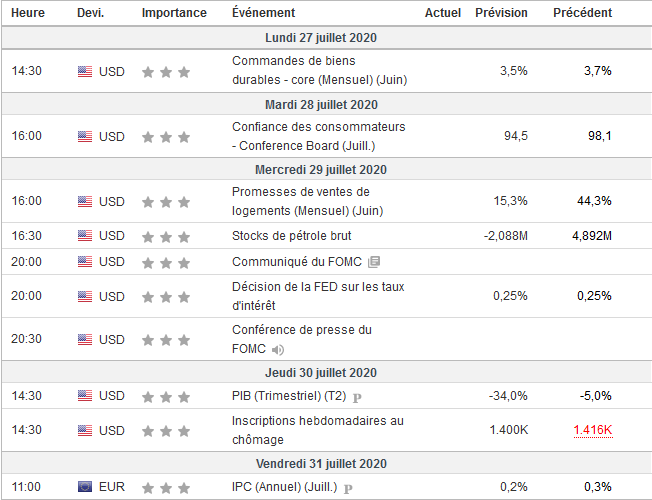Screen dimensions: 652x500
Task: Click the importance stars for Stocks de pétrole brut
Action: [166, 236]
